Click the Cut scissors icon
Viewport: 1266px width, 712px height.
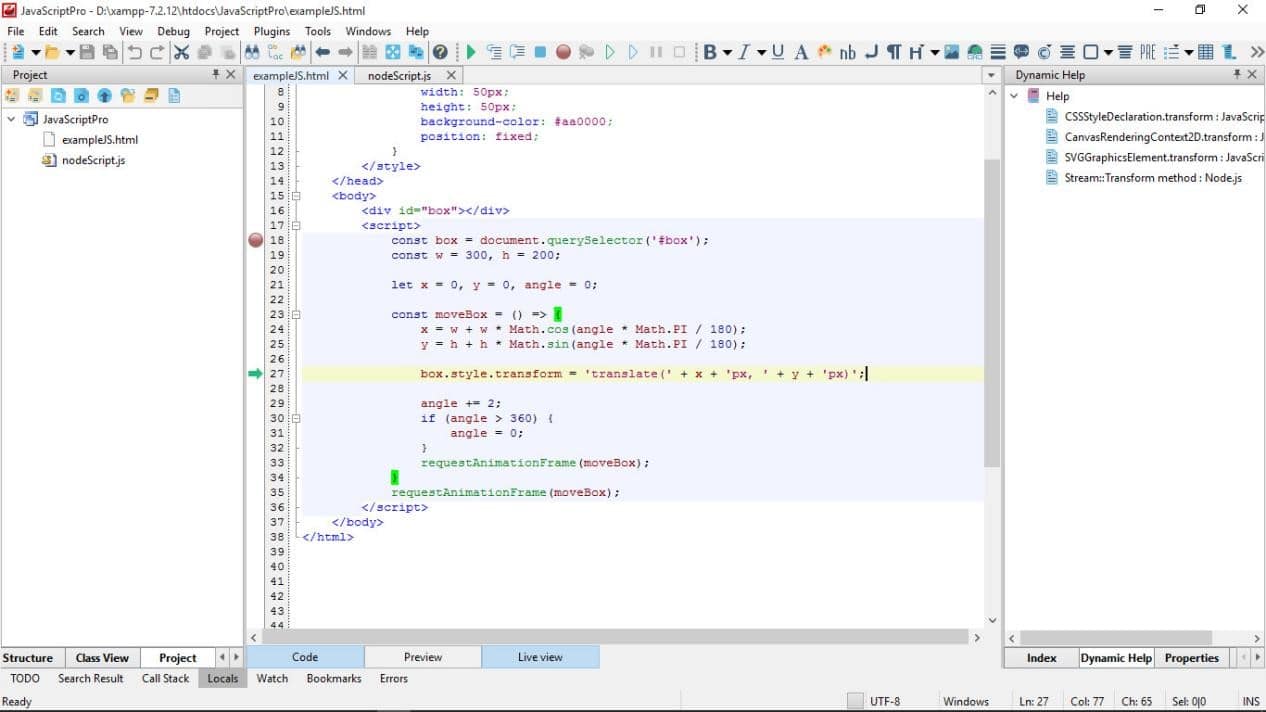pos(181,52)
